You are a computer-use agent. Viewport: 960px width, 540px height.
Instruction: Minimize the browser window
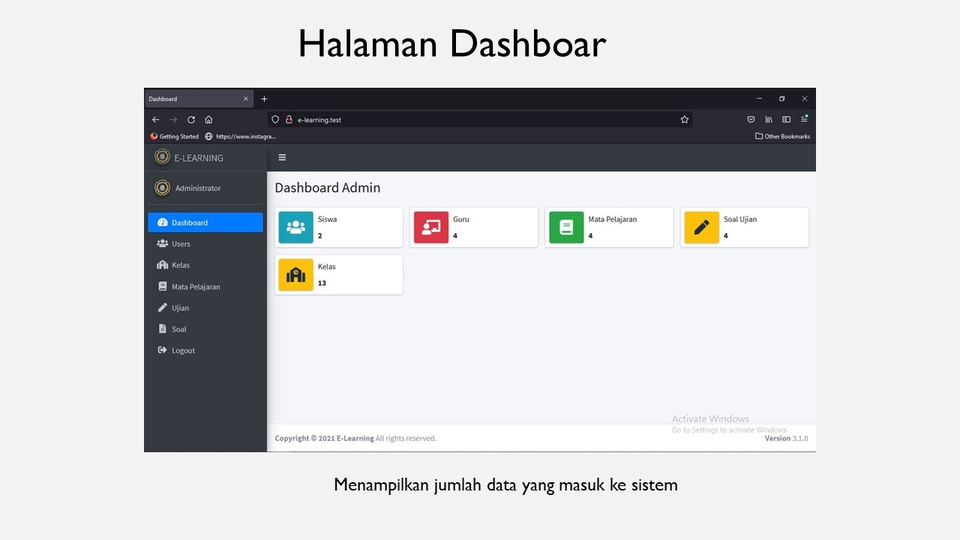759,99
